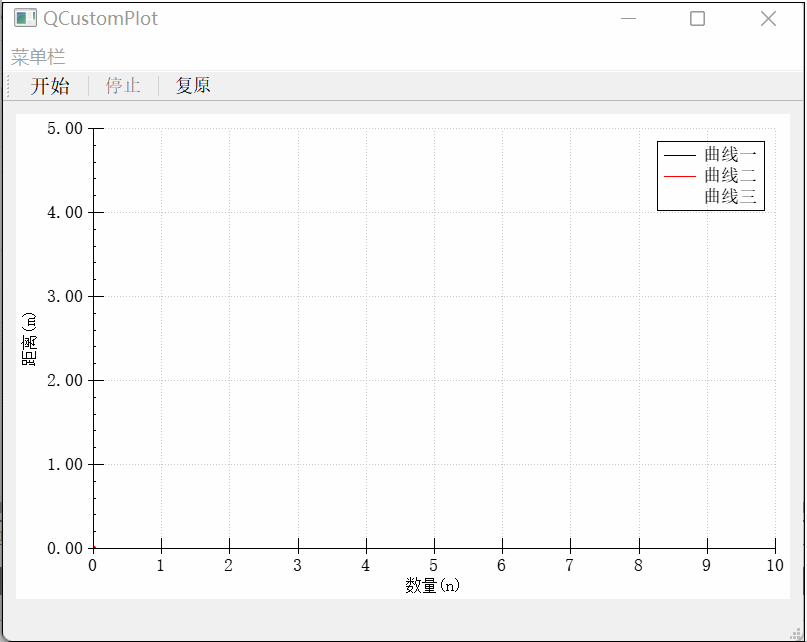The width and height of the screenshot is (807, 642).
Task: Click the x-axis tick label 5
Action: pyautogui.click(x=433, y=566)
